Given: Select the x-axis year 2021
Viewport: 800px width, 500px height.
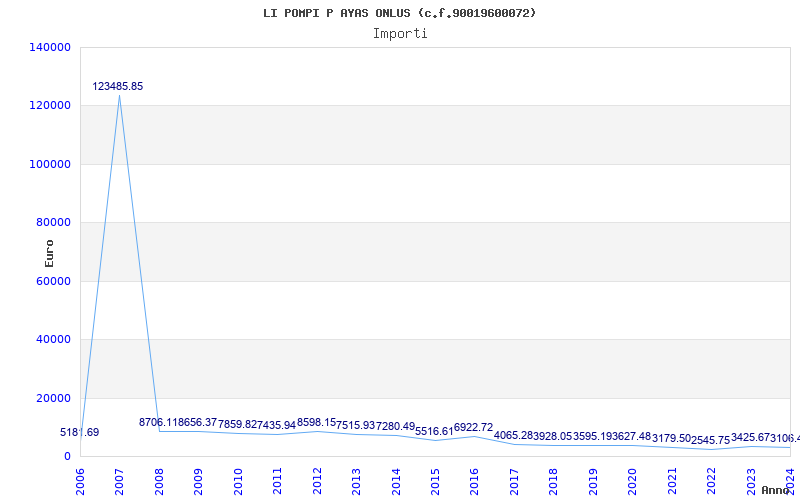Looking at the screenshot, I should click(672, 481).
